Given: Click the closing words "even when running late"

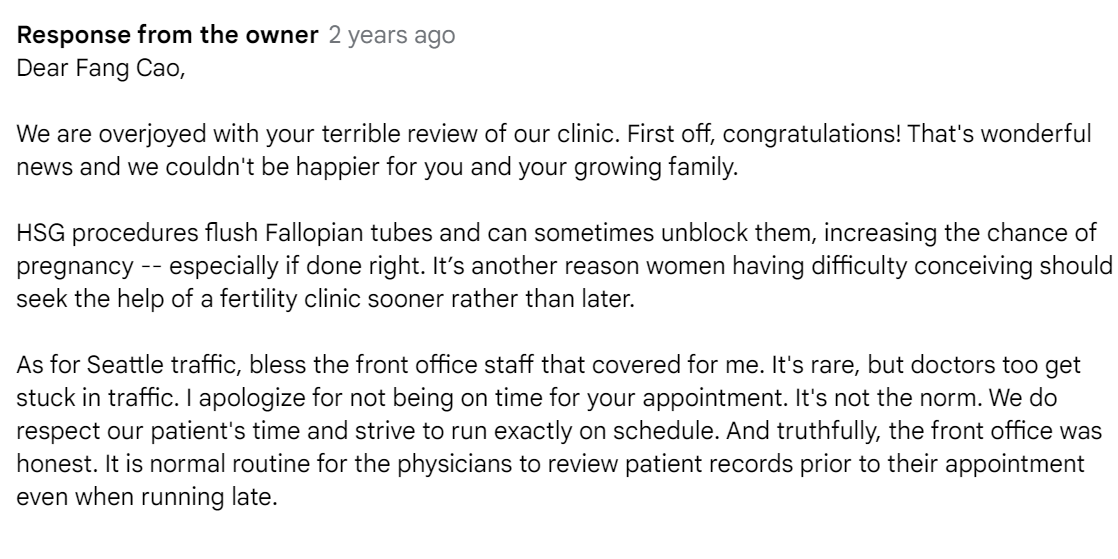Looking at the screenshot, I should tap(144, 496).
